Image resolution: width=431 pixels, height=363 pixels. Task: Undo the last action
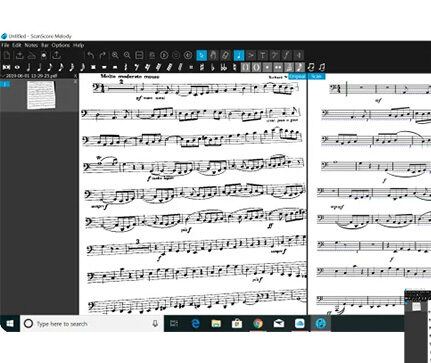point(91,55)
